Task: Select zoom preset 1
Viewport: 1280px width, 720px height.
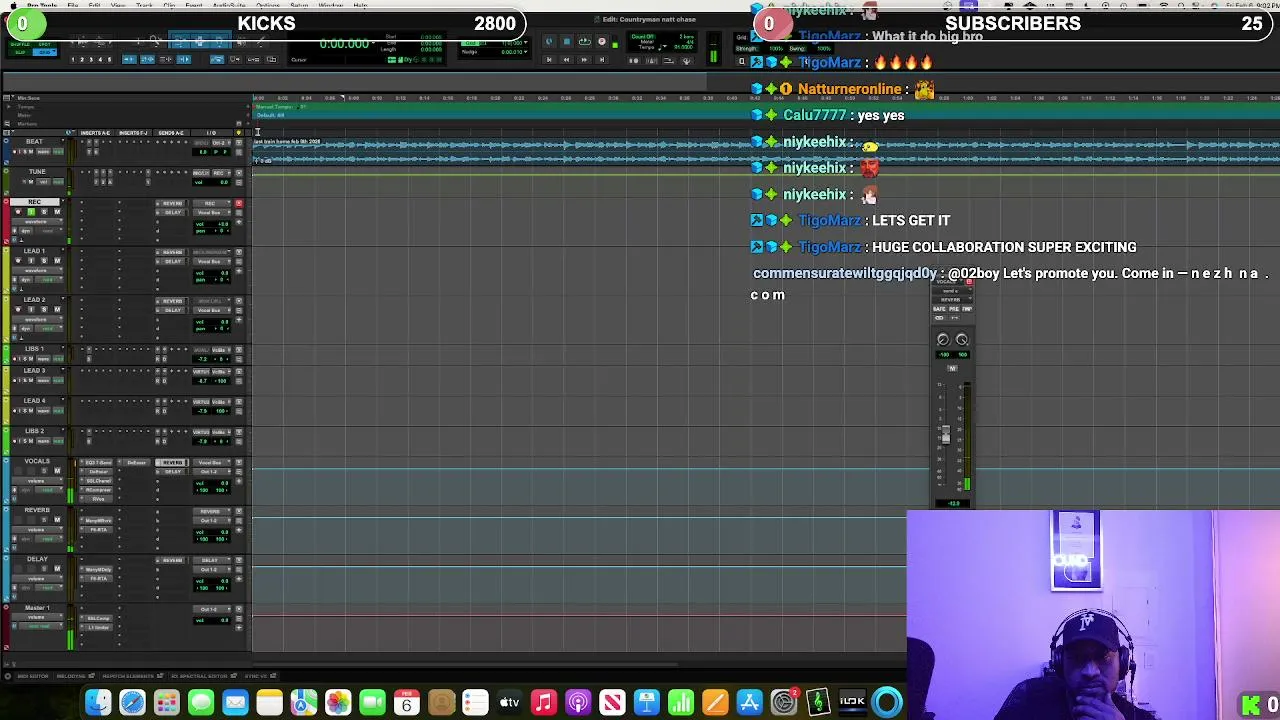Action: (73, 59)
